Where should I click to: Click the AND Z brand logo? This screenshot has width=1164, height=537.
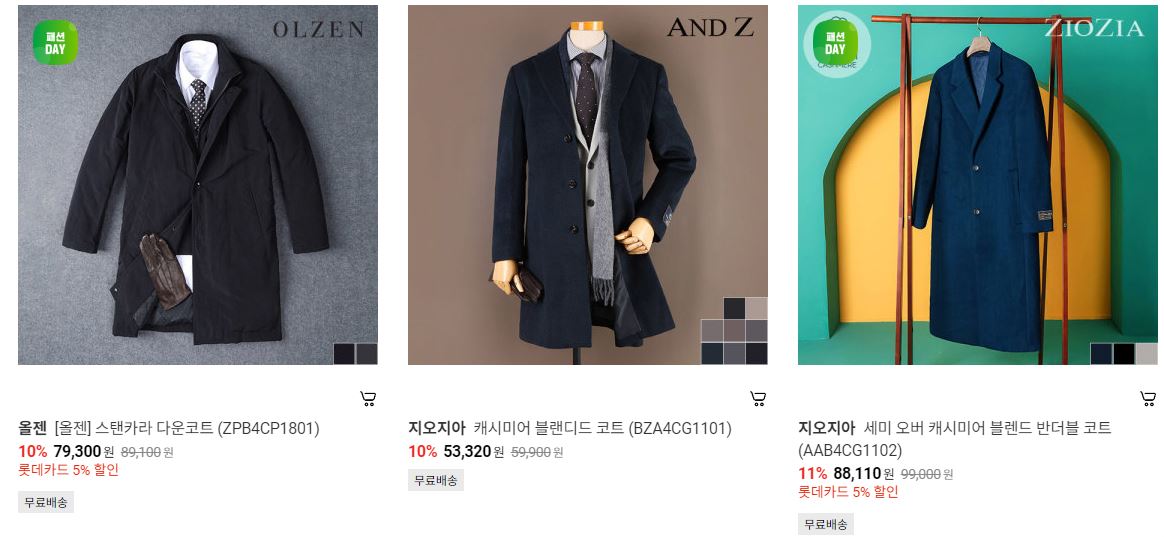pos(710,27)
